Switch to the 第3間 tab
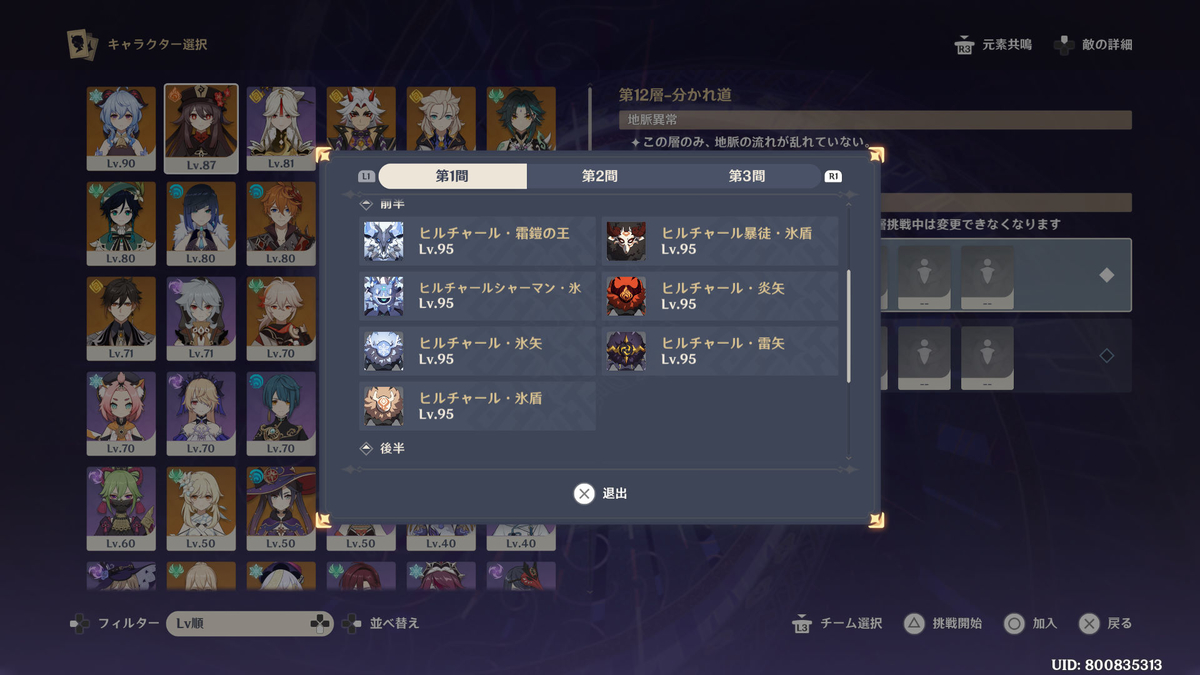Viewport: 1200px width, 675px height. [x=747, y=176]
